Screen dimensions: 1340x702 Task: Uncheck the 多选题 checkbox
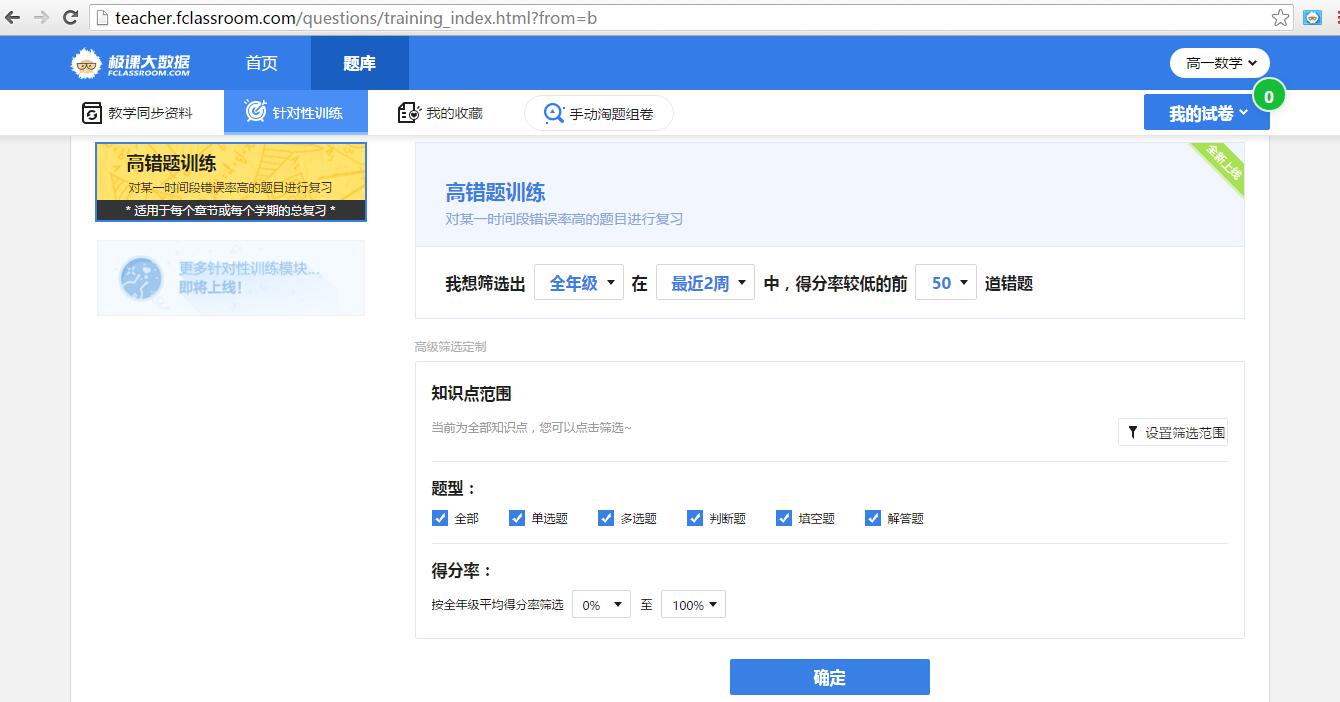tap(606, 518)
